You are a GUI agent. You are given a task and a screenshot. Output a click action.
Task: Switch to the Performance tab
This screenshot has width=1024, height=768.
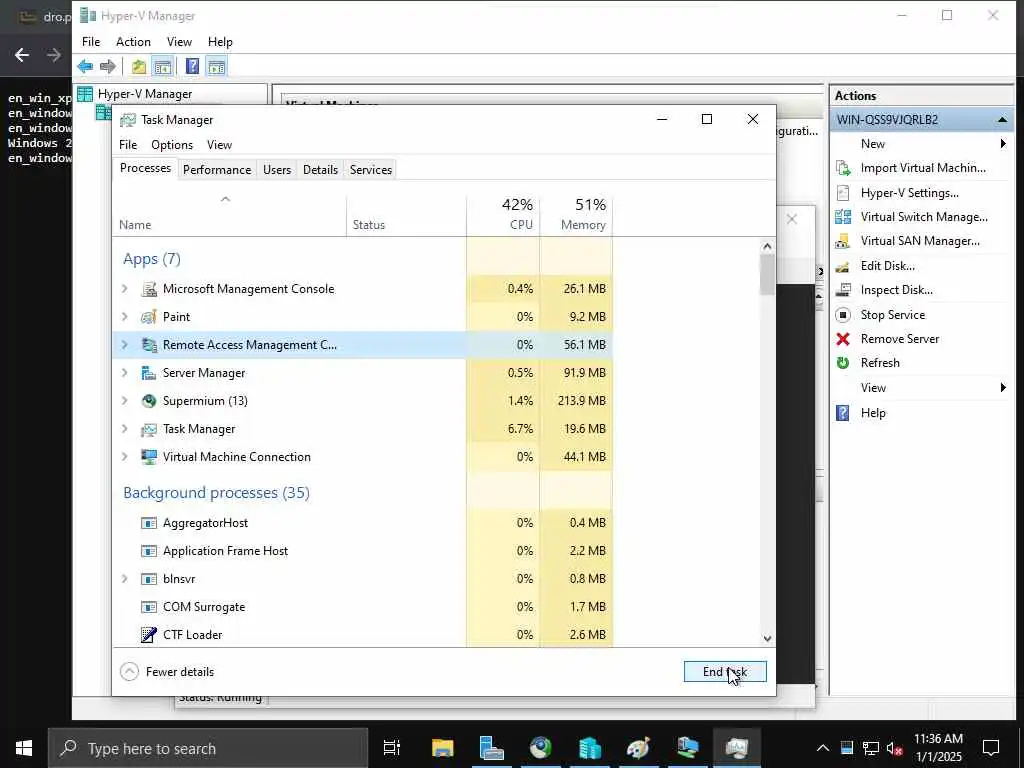pos(217,170)
